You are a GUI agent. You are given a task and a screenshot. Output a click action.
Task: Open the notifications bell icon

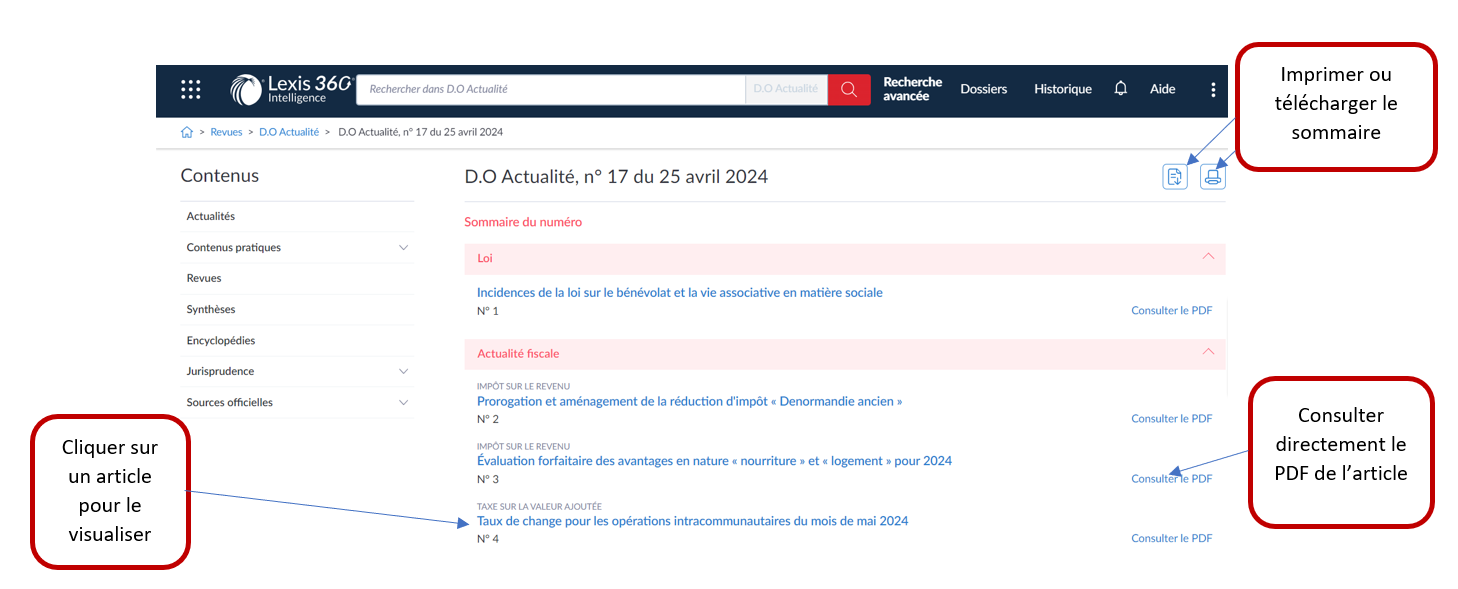coord(1120,89)
